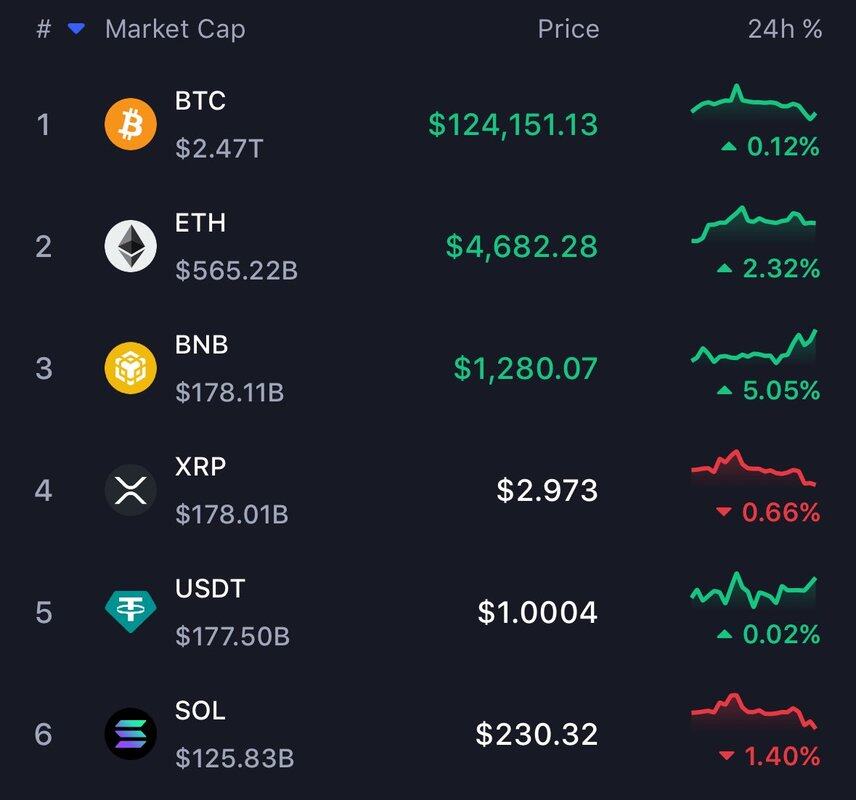Click the Tether USDT icon
This screenshot has height=800, width=856.
(131, 612)
